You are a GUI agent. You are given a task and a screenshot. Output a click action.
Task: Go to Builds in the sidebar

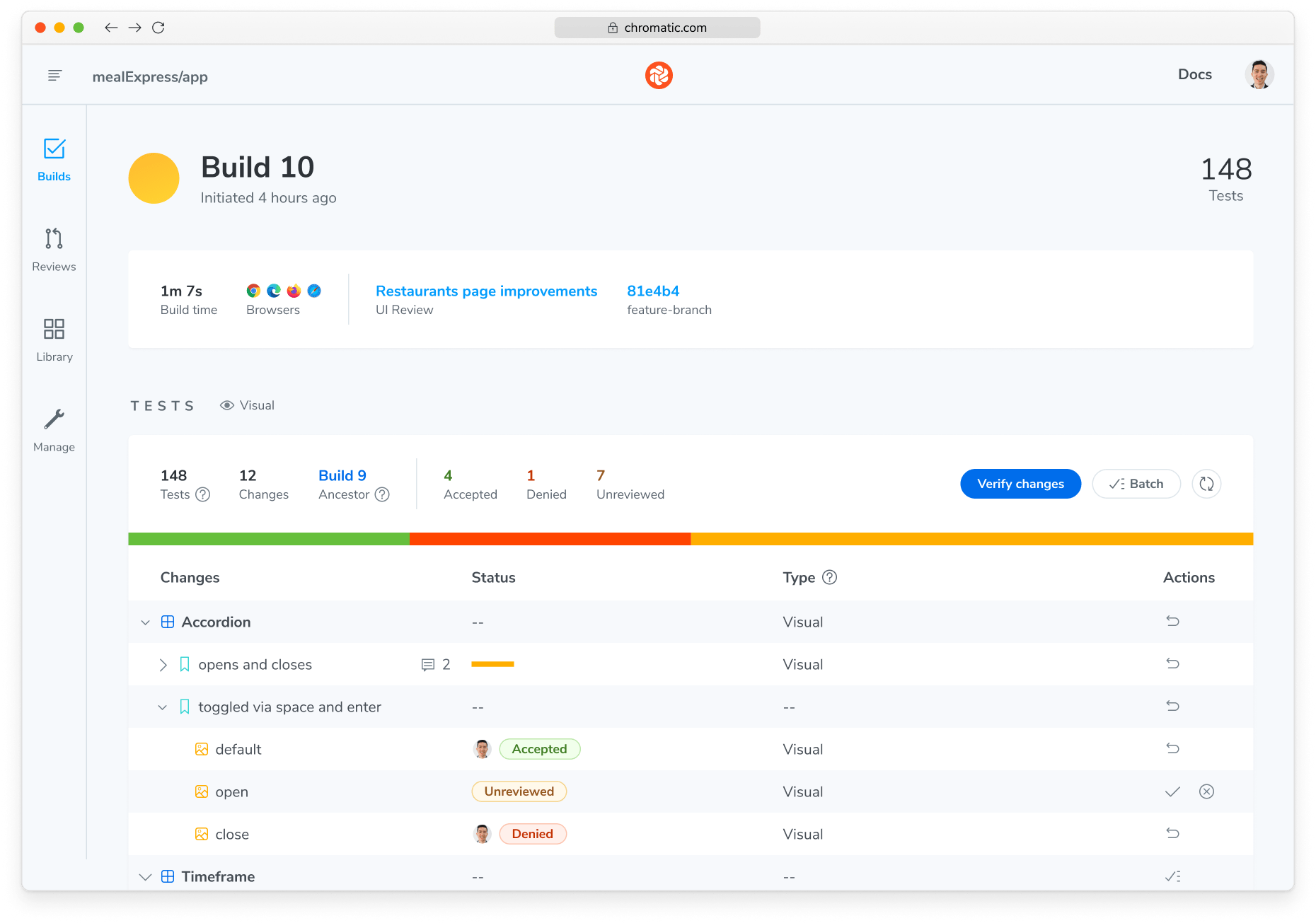[x=54, y=161]
